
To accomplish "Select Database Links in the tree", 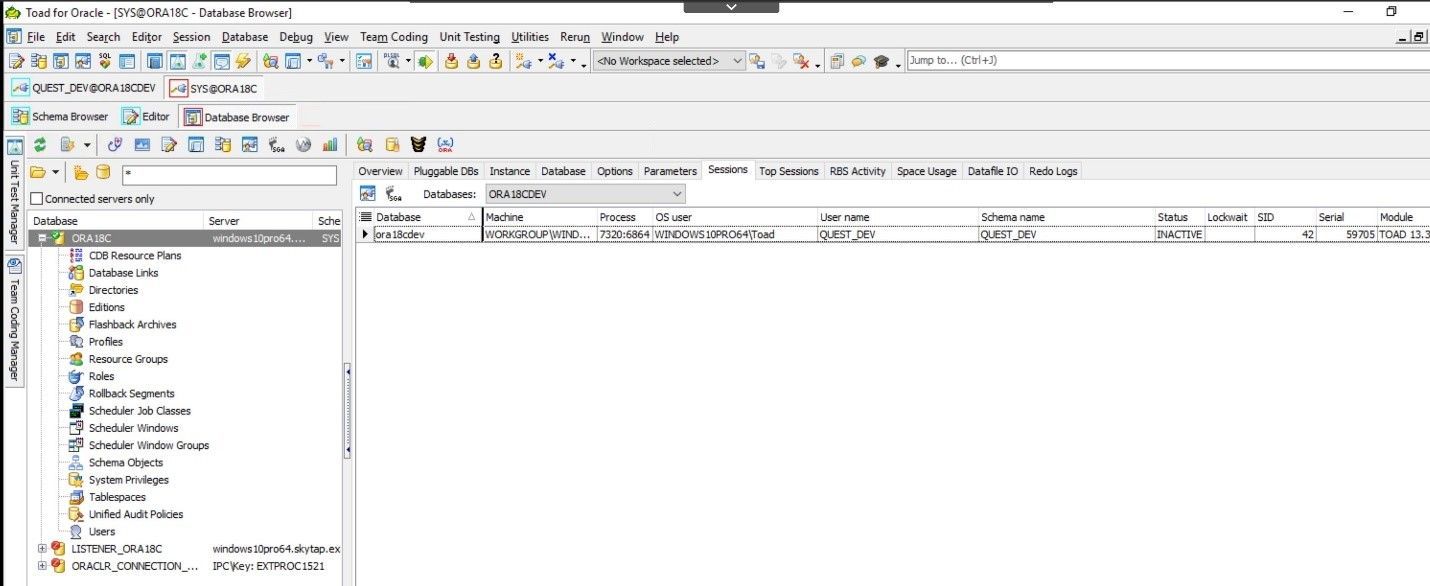I will (x=123, y=273).
